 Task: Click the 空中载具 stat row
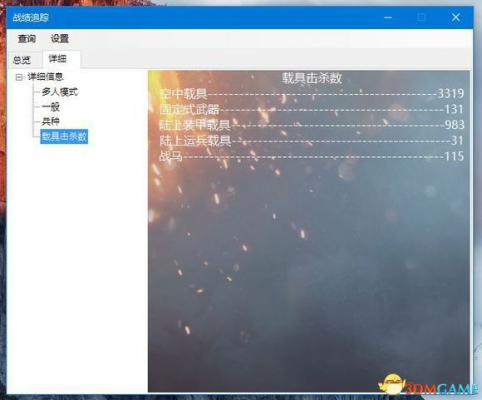[312, 94]
